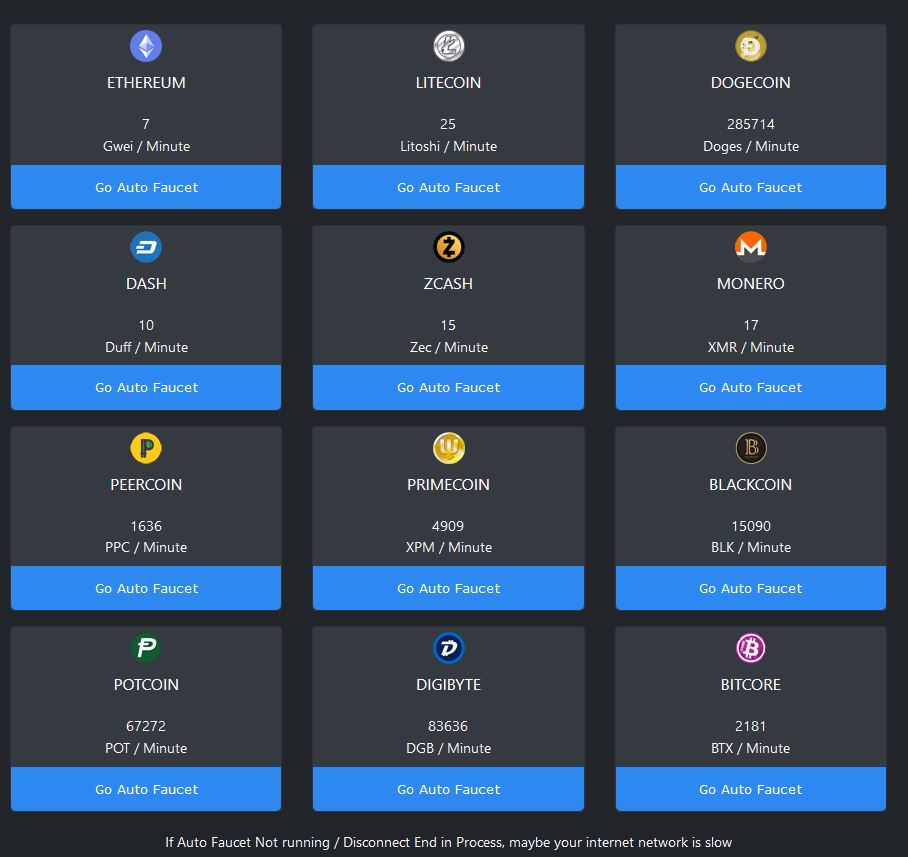Click the Dogecoin coin icon
This screenshot has width=908, height=857.
750,46
